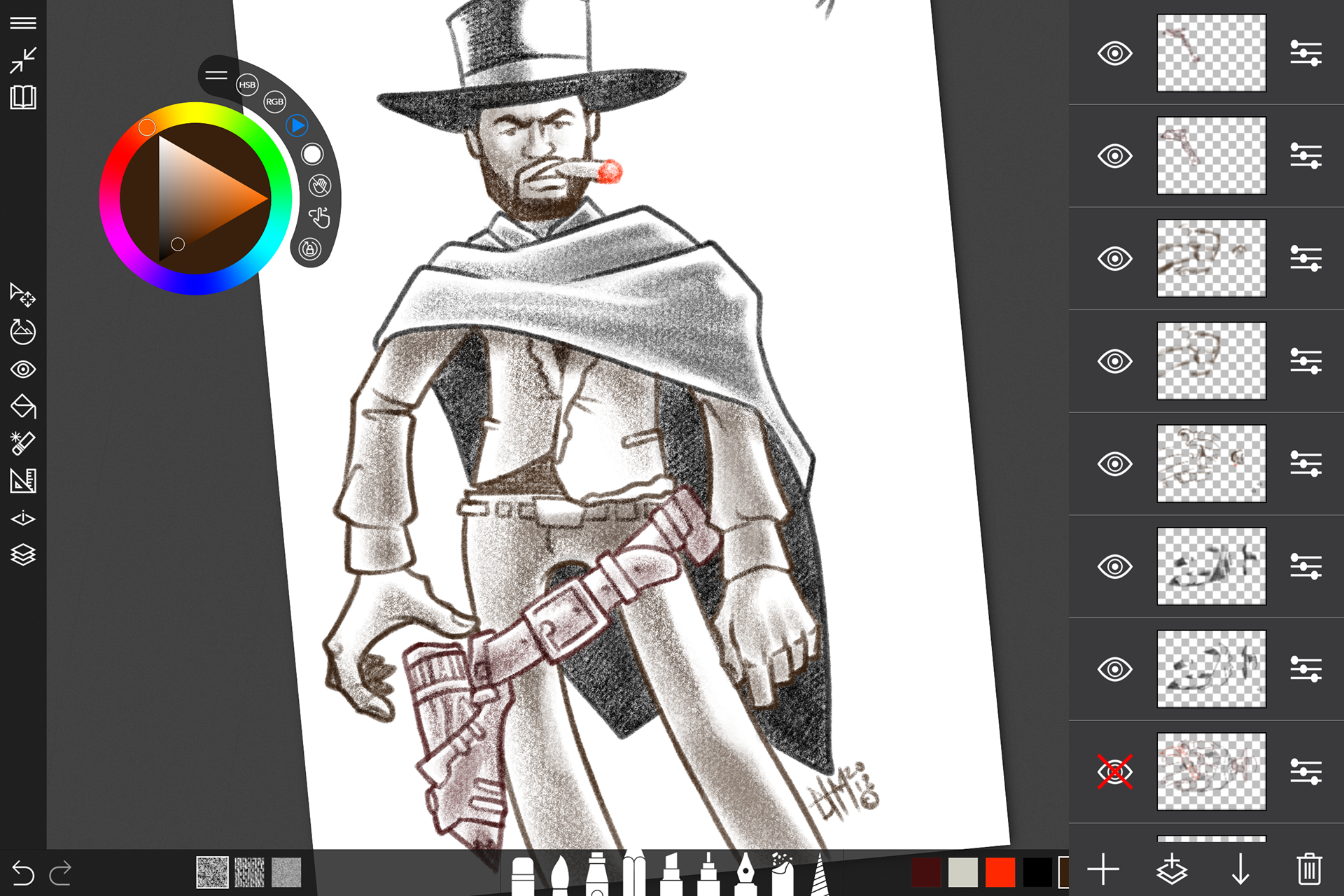Select the paint brush tool
This screenshot has width=1344, height=896.
(559, 875)
